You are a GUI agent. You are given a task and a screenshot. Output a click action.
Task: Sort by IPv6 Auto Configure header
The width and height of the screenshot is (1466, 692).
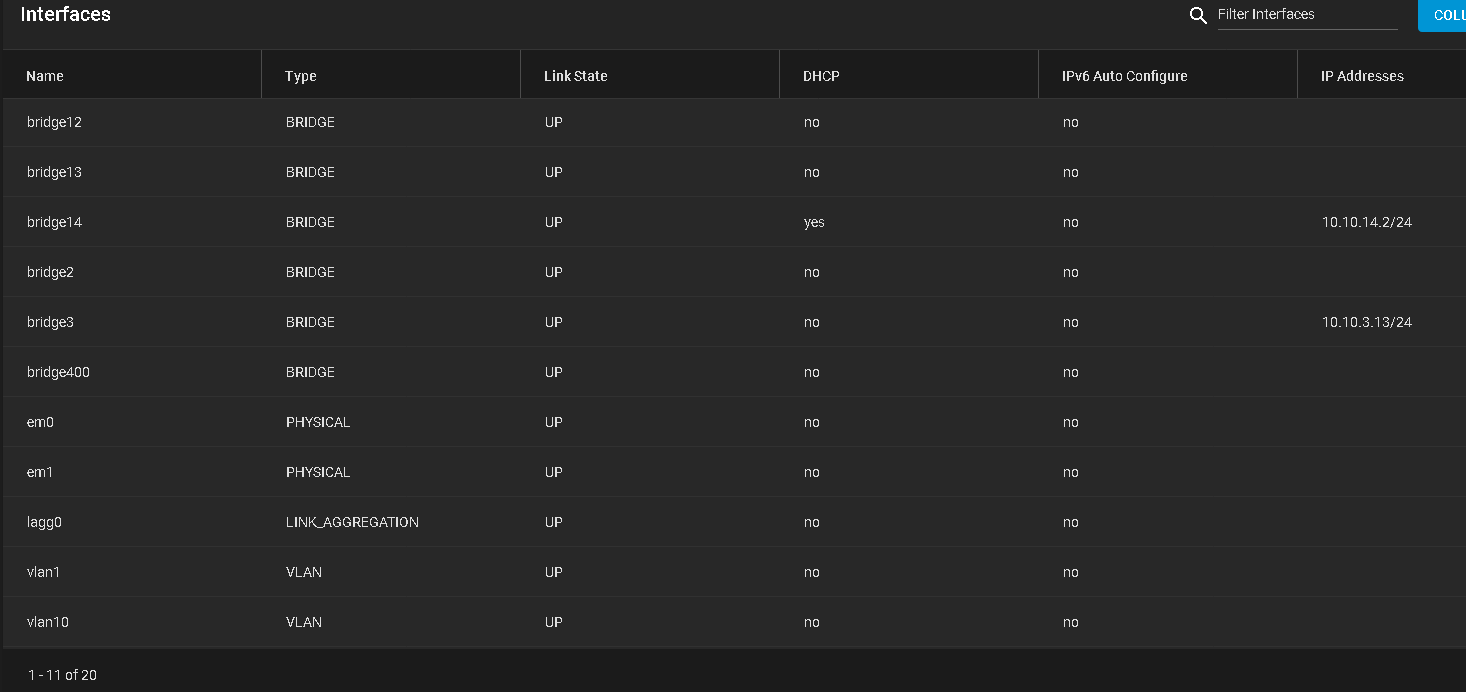pos(1125,76)
